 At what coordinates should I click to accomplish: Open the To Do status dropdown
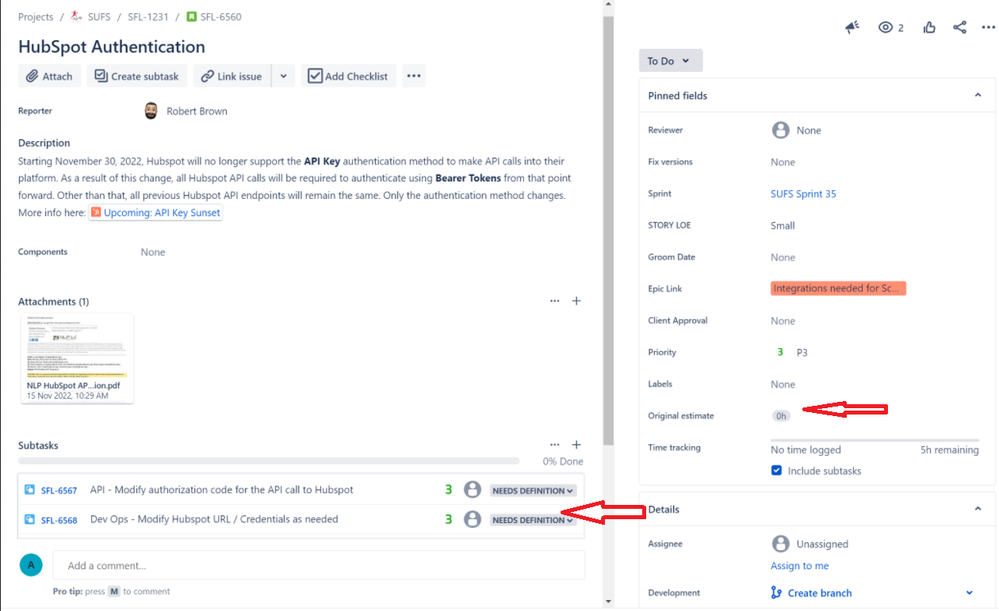click(670, 61)
